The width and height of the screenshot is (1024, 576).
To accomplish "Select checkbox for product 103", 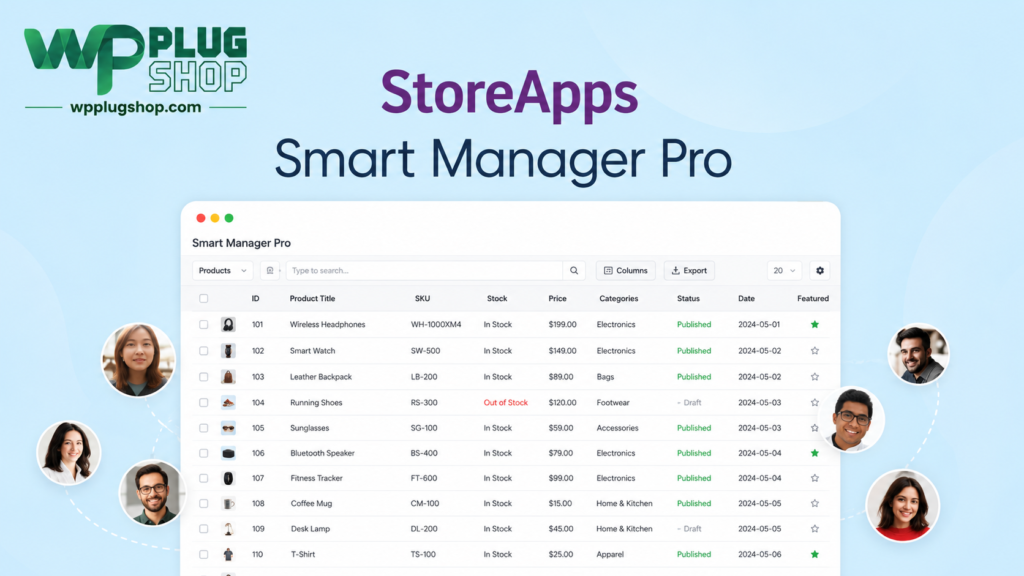I will (x=204, y=377).
